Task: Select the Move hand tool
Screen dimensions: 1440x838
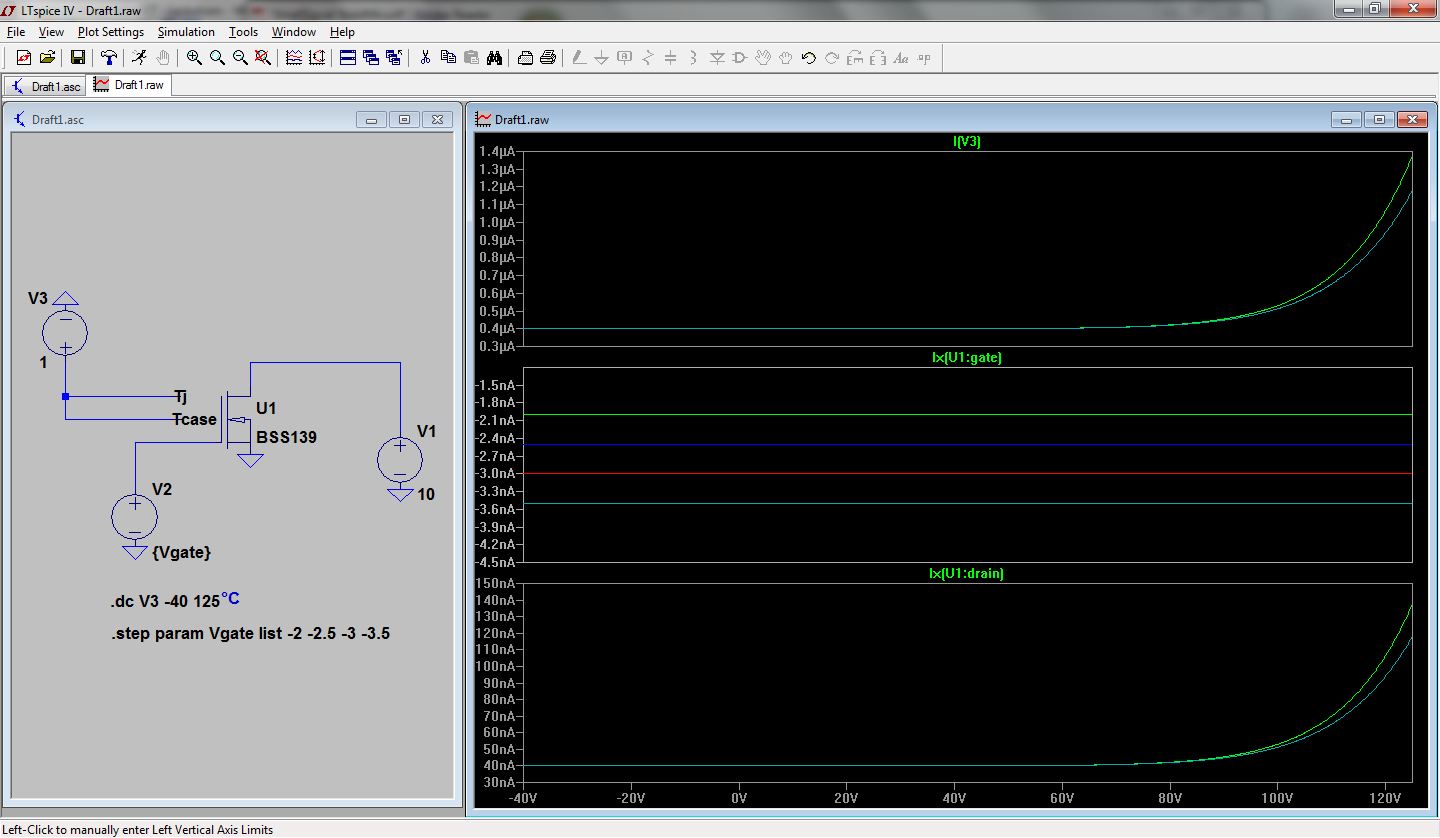Action: [763, 58]
